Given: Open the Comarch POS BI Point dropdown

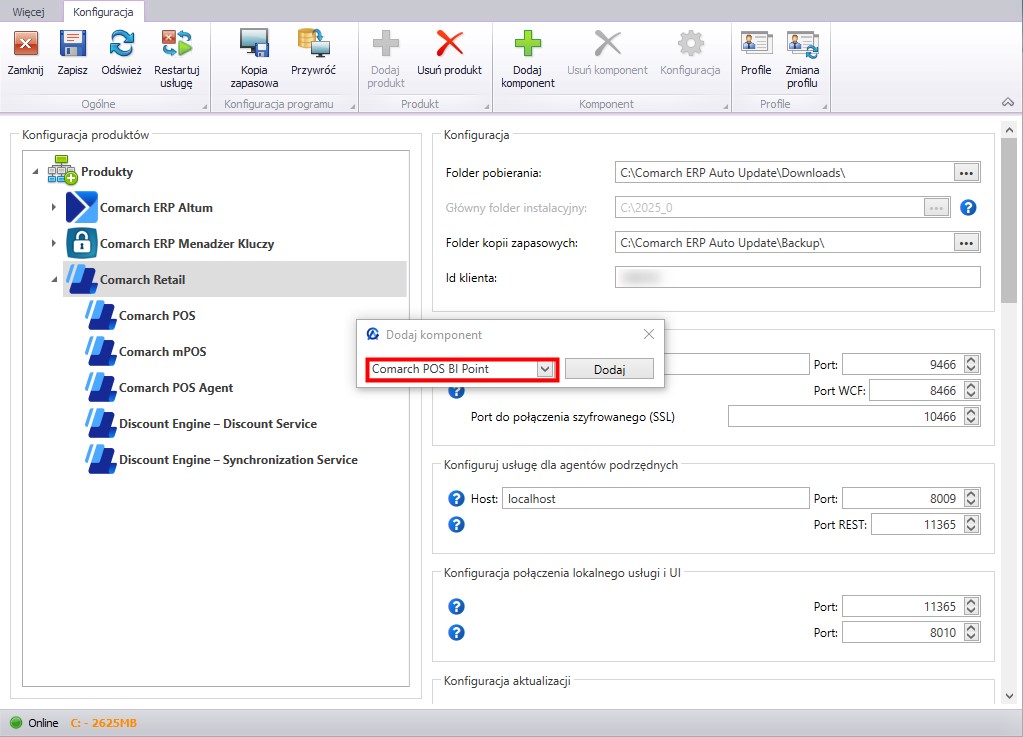Looking at the screenshot, I should (x=545, y=369).
